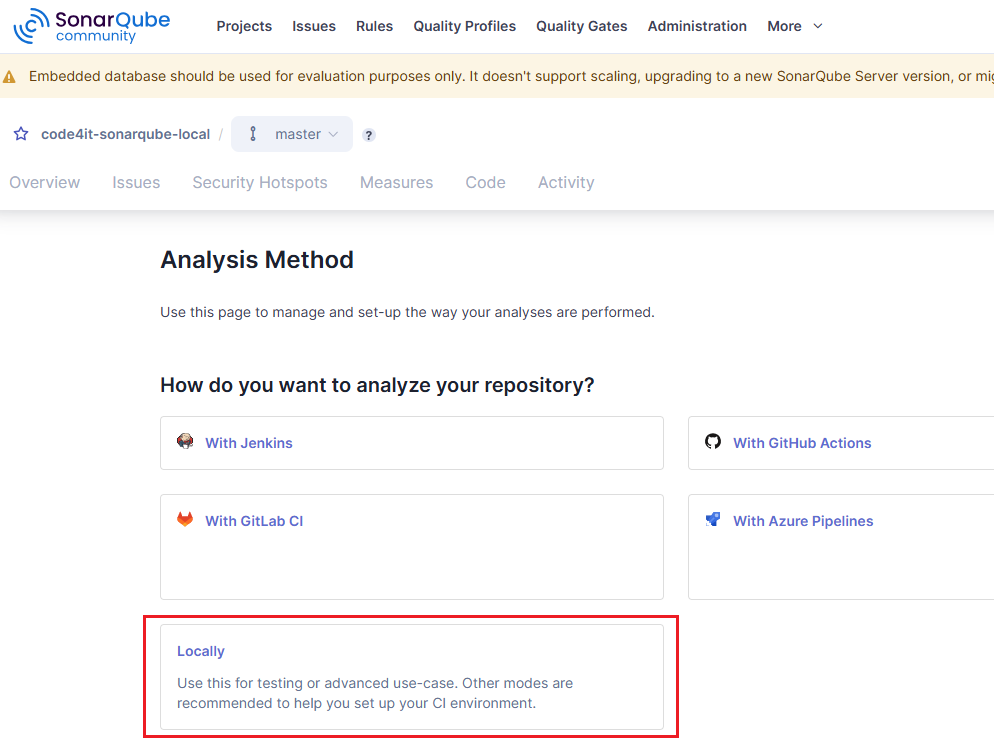Image resolution: width=994 pixels, height=754 pixels.
Task: Open the Administration menu item
Action: (x=697, y=26)
